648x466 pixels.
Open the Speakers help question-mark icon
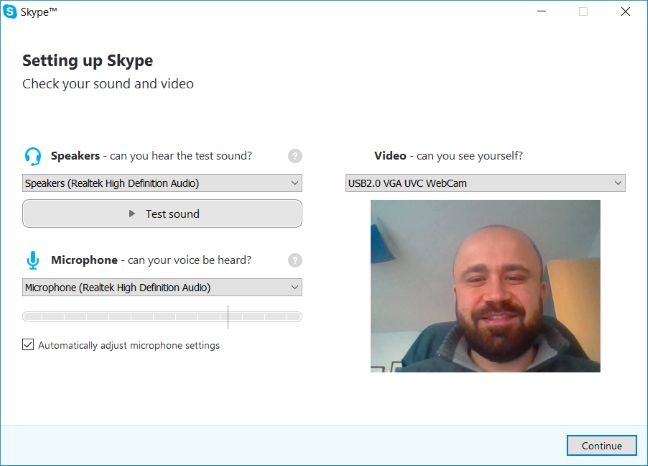295,156
